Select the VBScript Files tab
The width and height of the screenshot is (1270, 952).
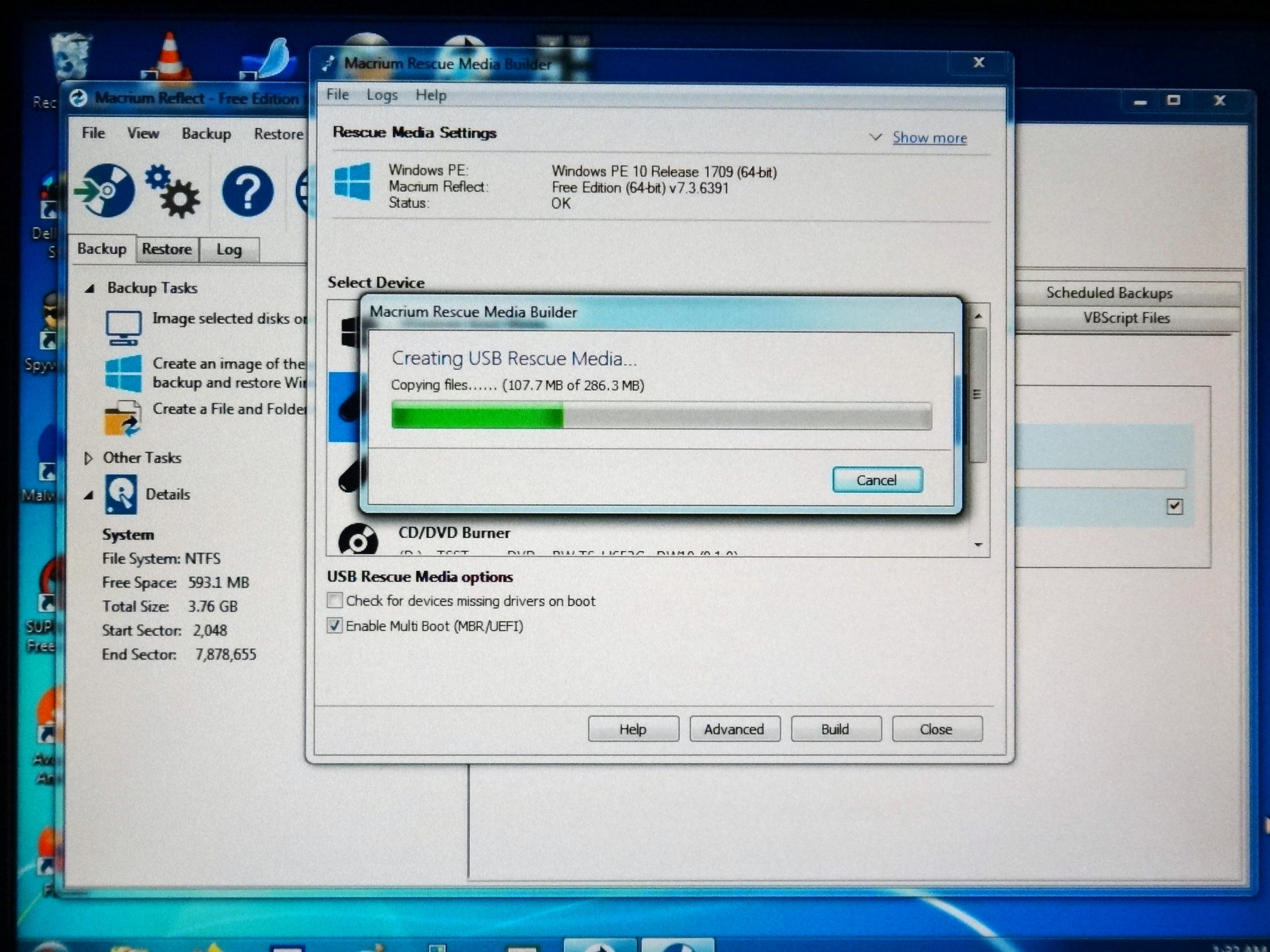click(1126, 318)
